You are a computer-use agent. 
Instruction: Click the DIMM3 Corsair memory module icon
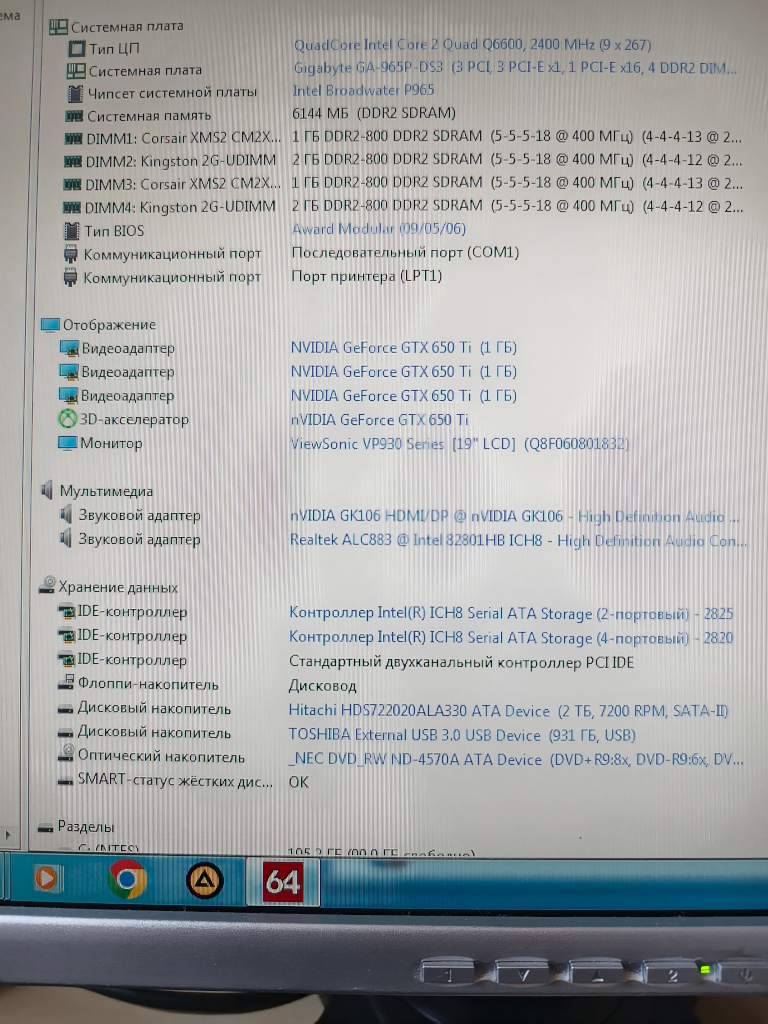[x=72, y=185]
